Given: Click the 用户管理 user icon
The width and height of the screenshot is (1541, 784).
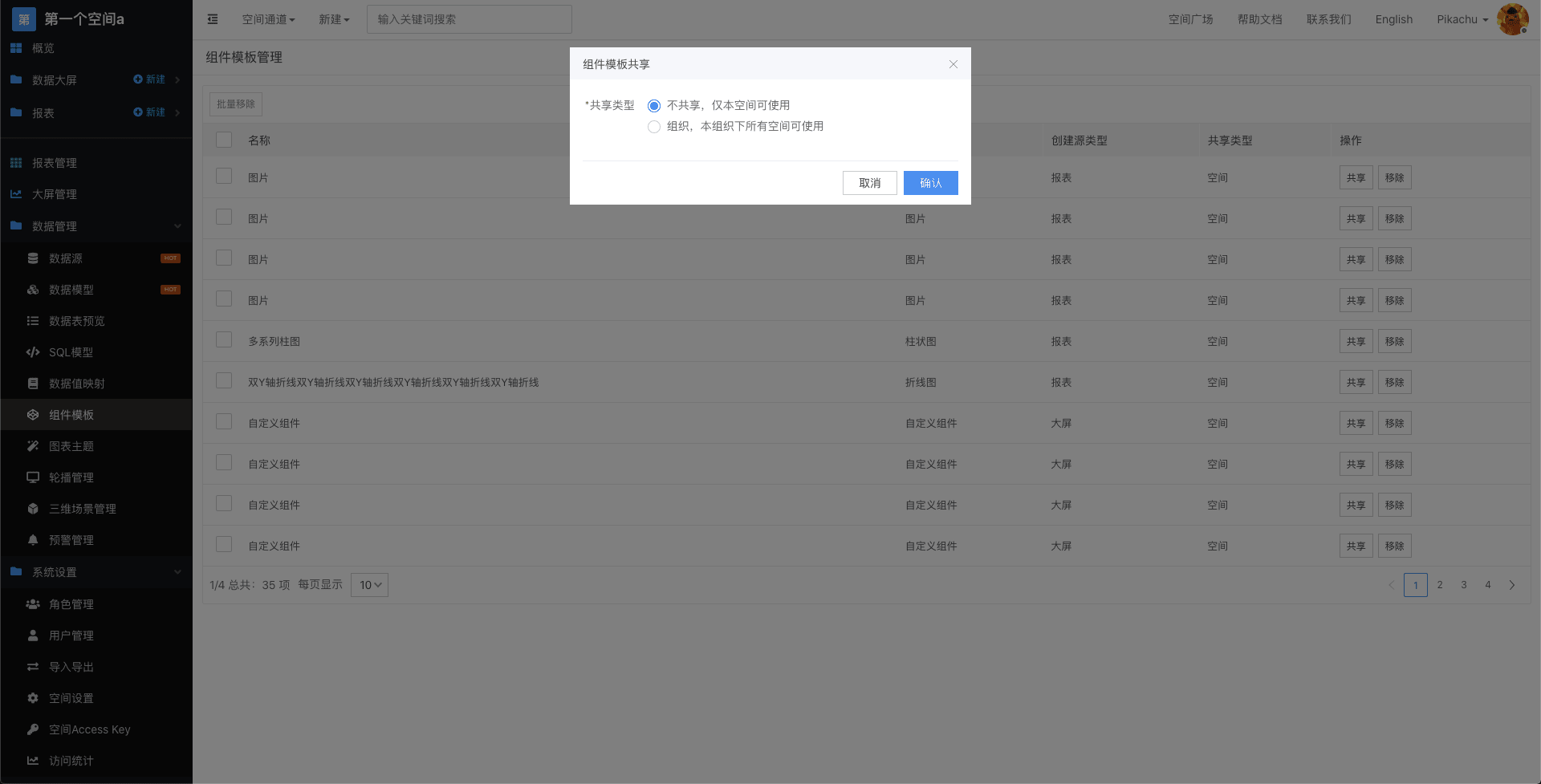Looking at the screenshot, I should [33, 636].
